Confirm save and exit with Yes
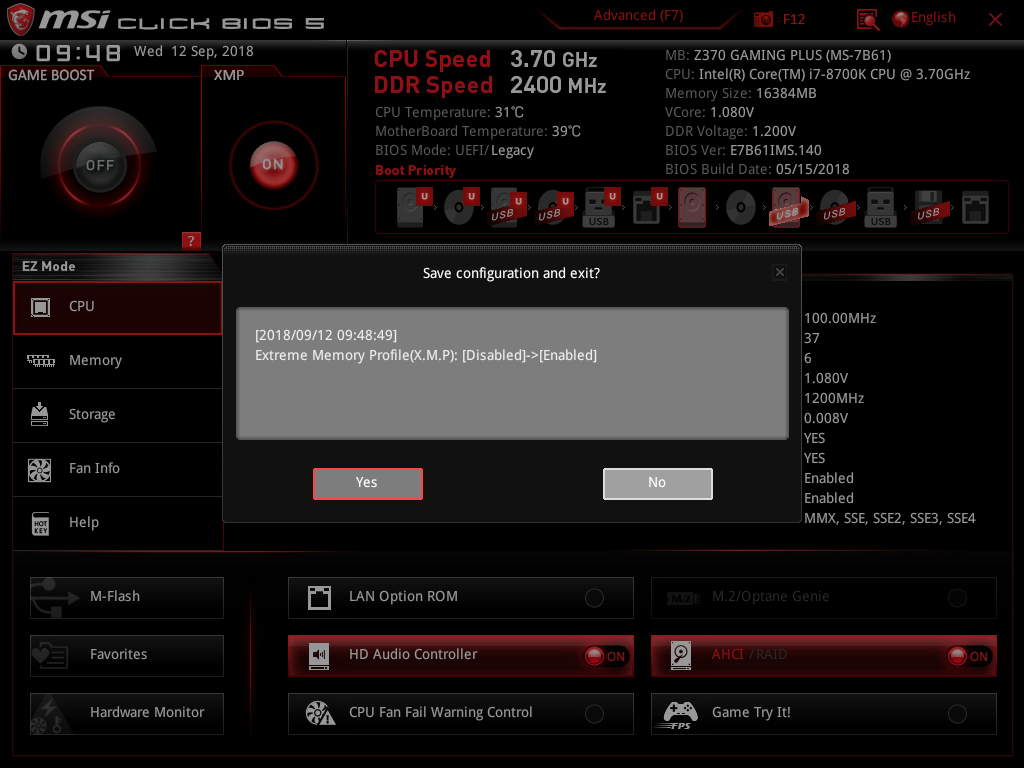 [367, 483]
